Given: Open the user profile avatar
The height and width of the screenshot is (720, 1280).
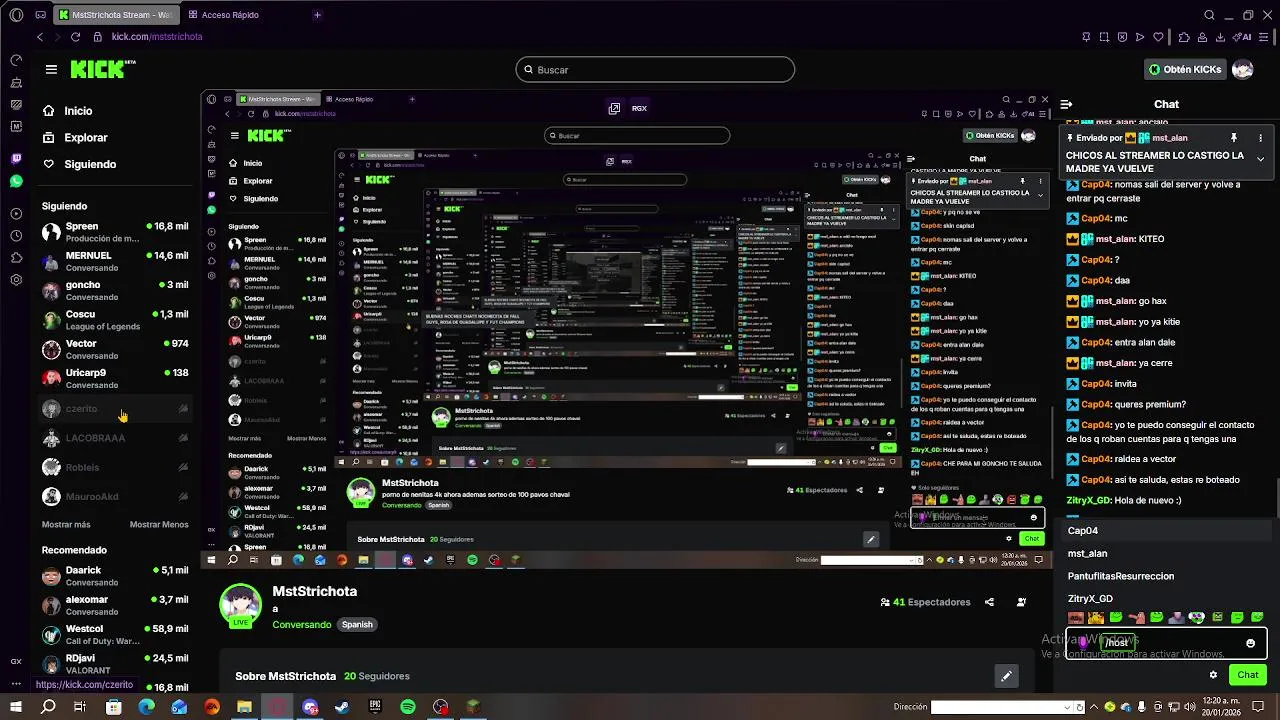Looking at the screenshot, I should click(1242, 69).
